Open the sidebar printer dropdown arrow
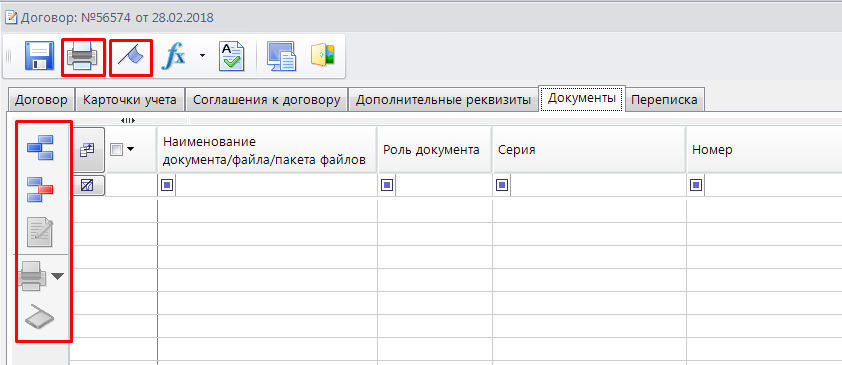The image size is (842, 365). [x=57, y=276]
